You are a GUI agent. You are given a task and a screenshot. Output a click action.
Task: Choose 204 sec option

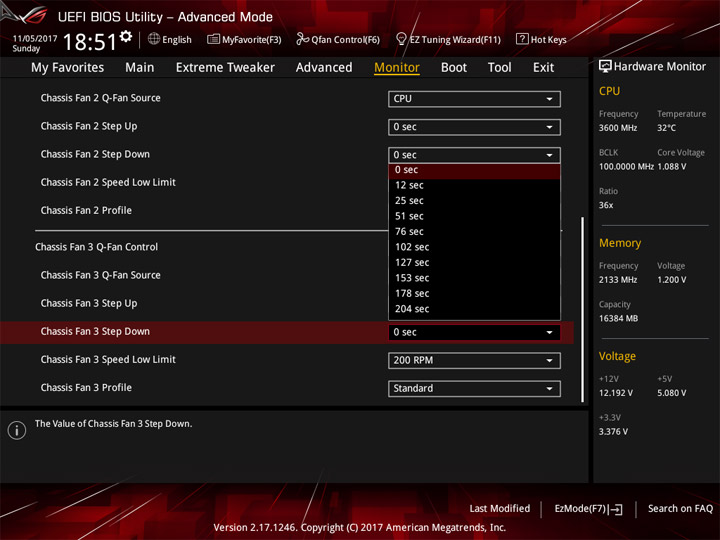pos(474,309)
